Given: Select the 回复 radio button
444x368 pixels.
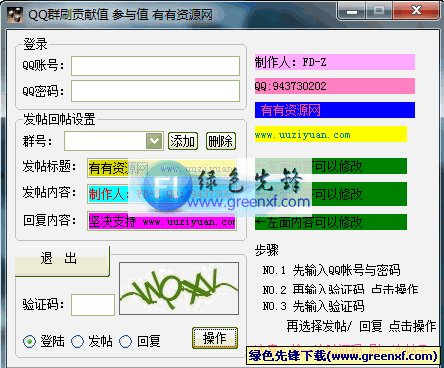Looking at the screenshot, I should coord(125,341).
